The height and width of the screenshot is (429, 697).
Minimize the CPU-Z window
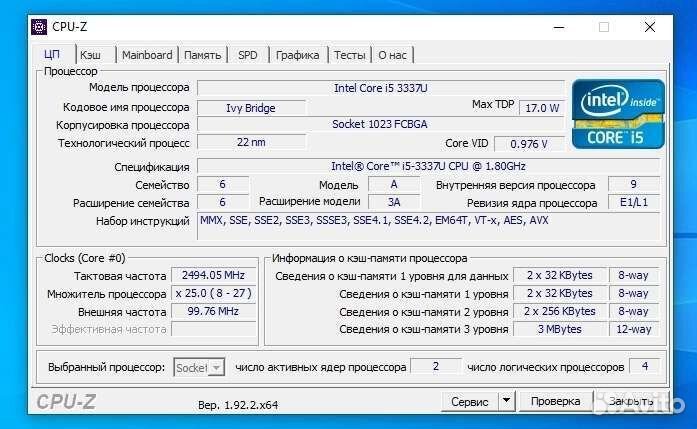tap(559, 28)
